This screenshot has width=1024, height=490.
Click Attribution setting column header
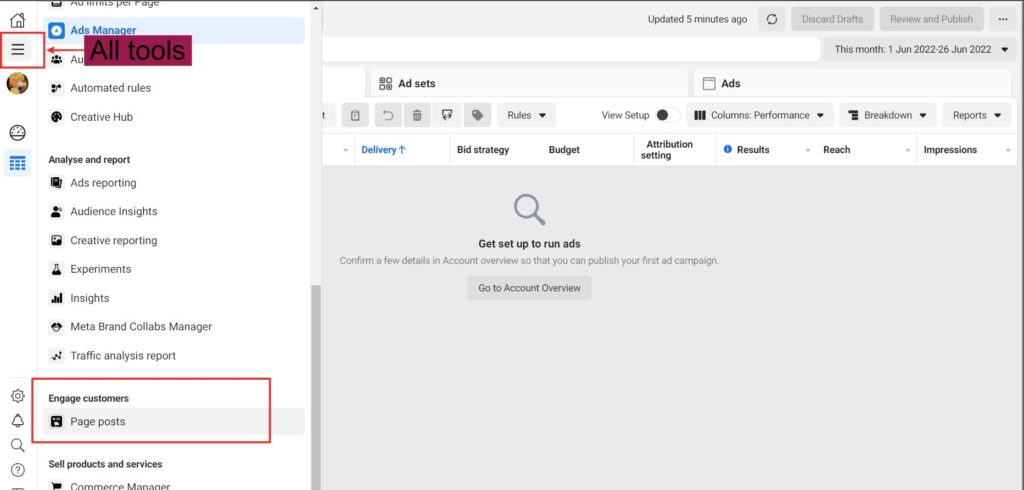point(669,150)
